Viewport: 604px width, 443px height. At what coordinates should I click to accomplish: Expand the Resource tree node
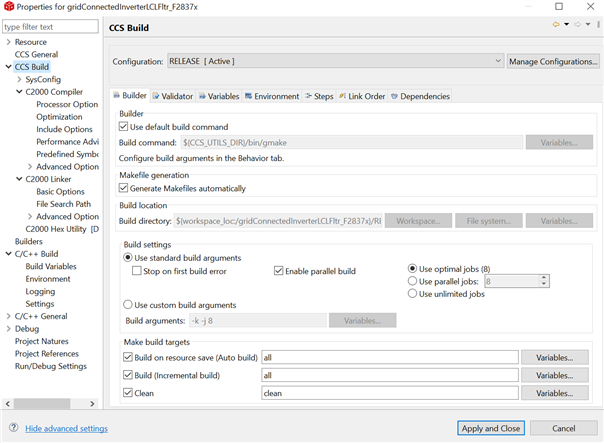coord(9,42)
